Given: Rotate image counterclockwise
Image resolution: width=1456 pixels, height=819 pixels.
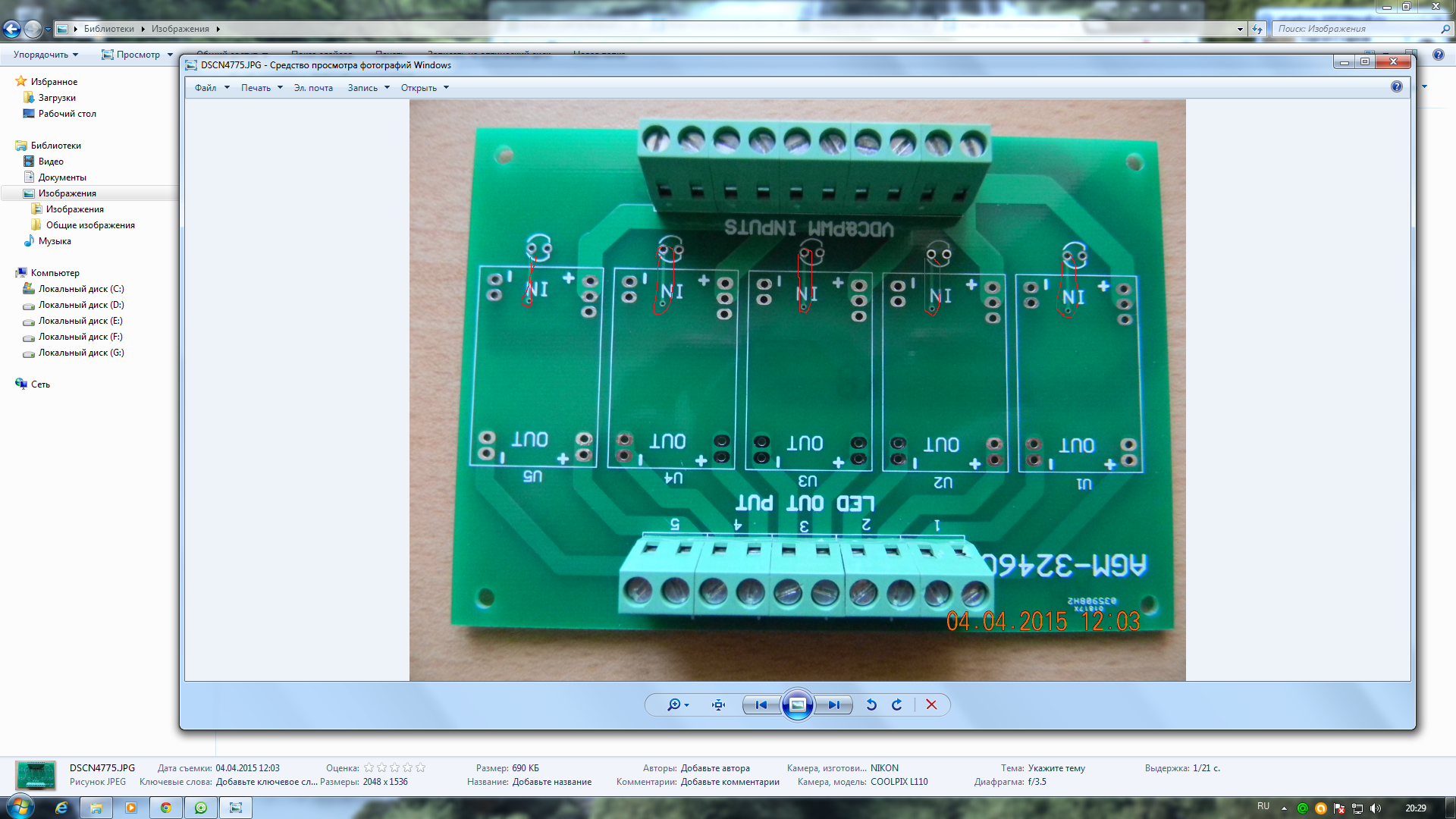Looking at the screenshot, I should point(871,704).
